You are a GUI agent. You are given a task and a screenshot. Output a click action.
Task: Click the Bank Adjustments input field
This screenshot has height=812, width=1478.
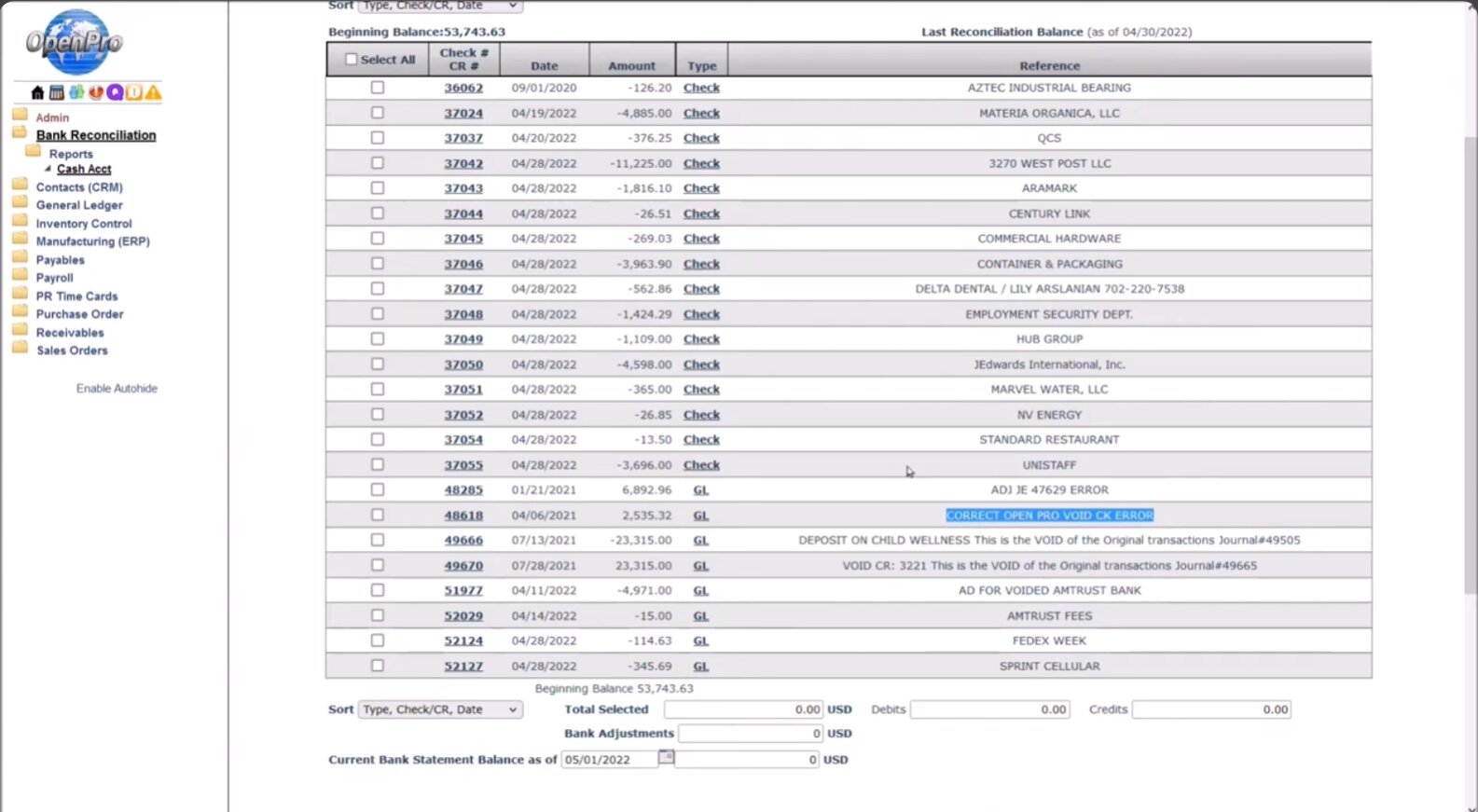[x=751, y=734]
